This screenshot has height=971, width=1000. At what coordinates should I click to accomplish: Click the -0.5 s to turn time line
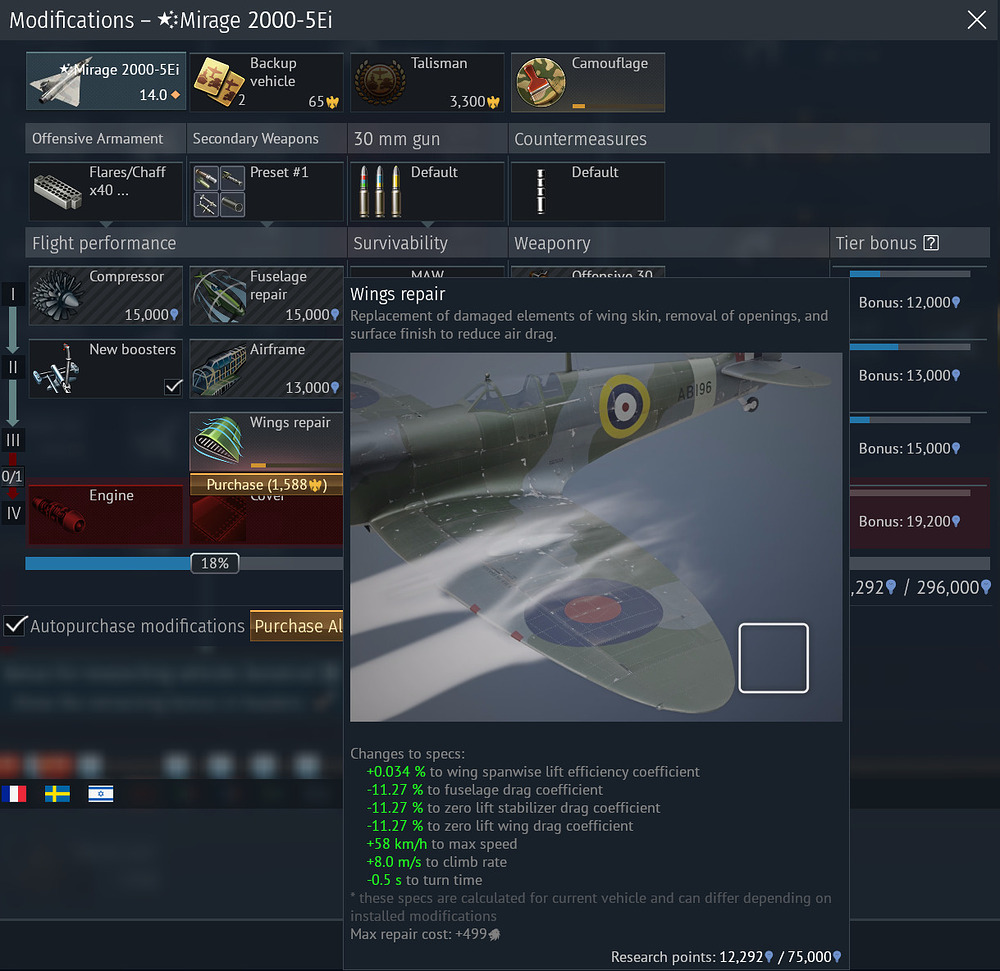424,879
